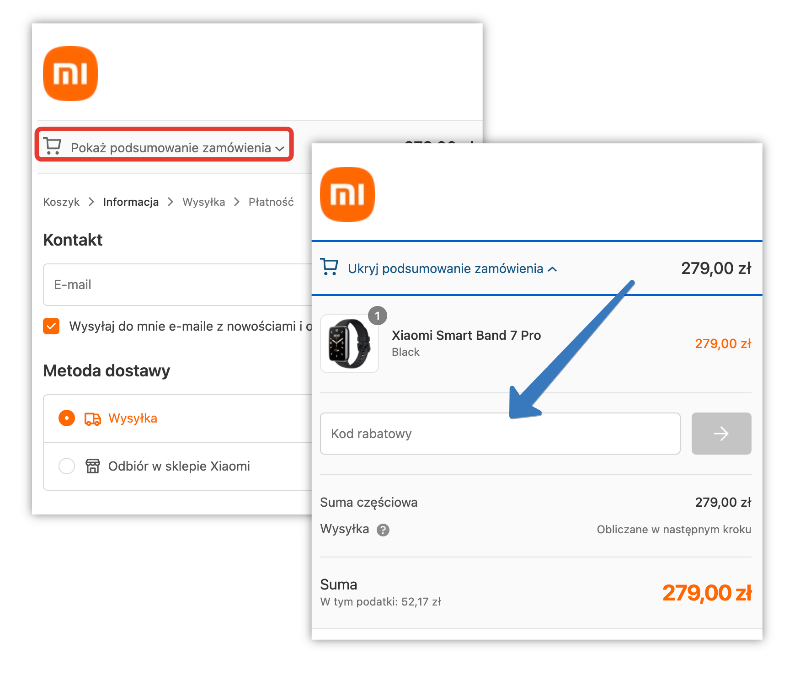Click the truck icon in Wysyłka option
This screenshot has width=800, height=686.
pos(93,419)
